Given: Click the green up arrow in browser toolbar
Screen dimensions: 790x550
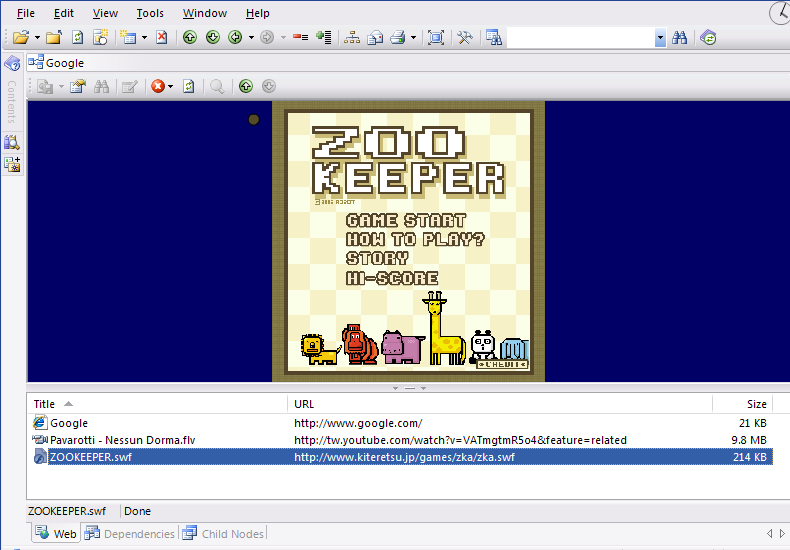Looking at the screenshot, I should coord(246,87).
